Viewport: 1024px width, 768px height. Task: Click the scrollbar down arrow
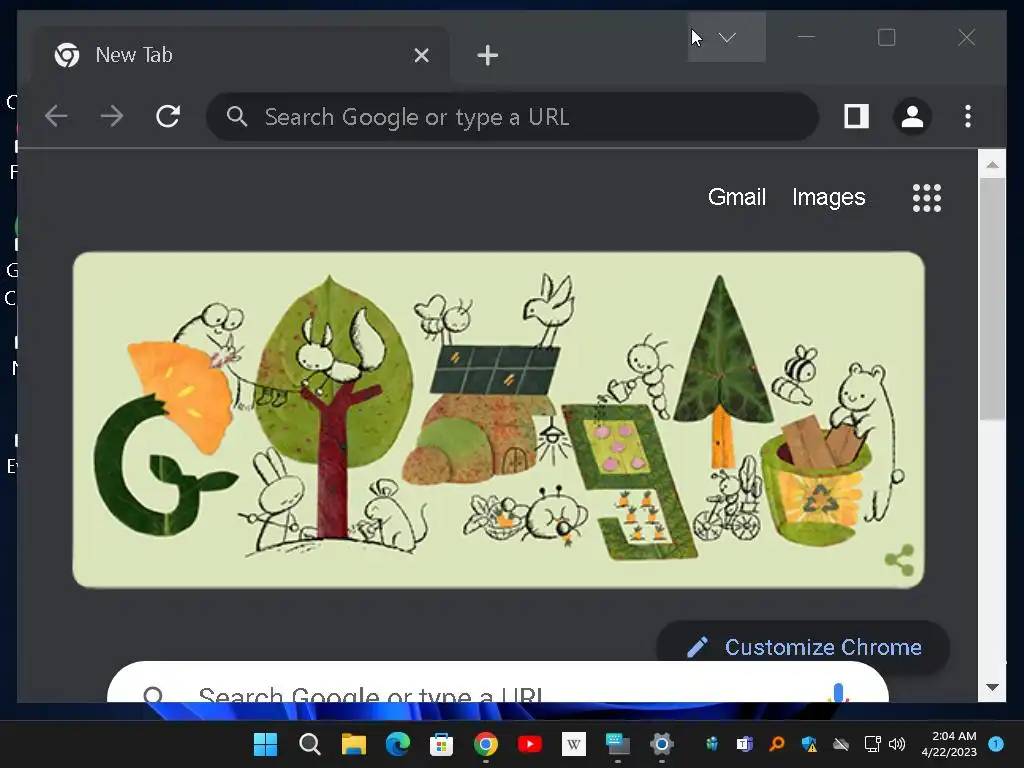992,687
